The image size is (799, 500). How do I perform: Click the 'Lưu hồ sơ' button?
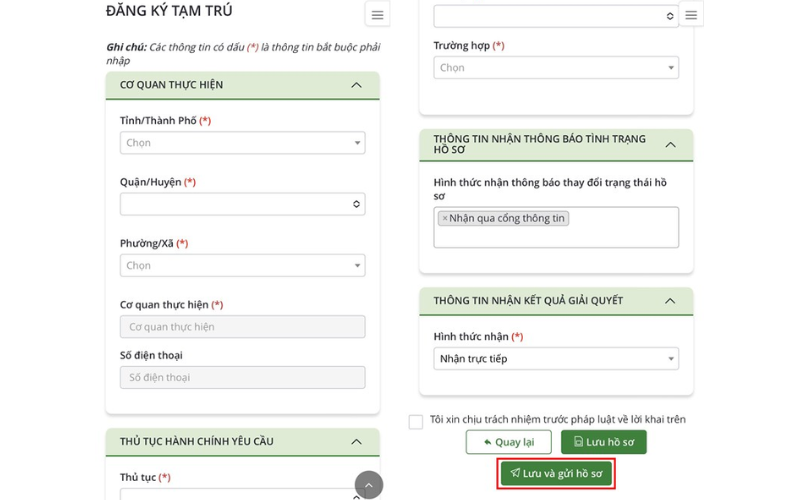[x=603, y=442]
